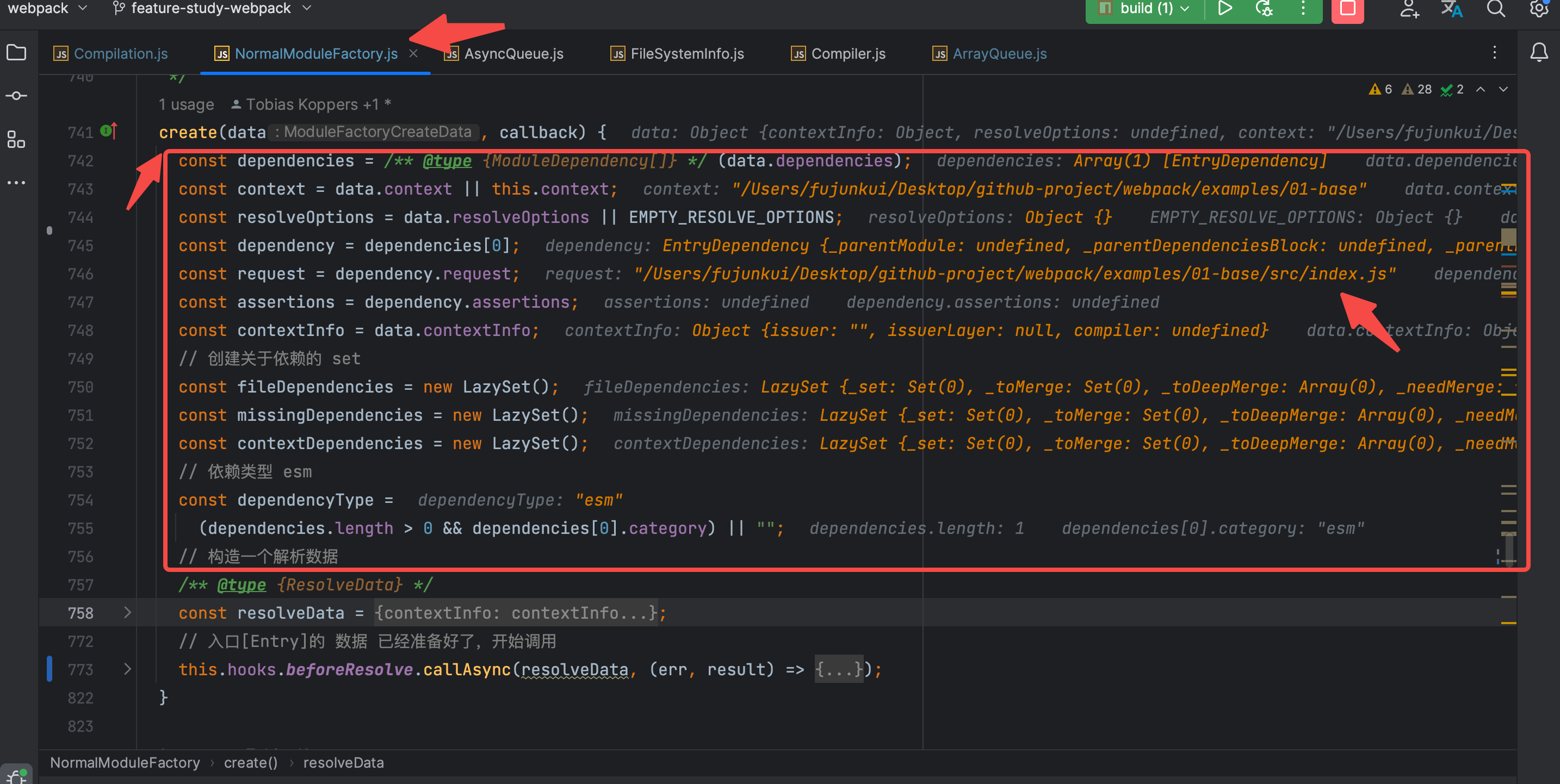Open the feature-study-webpack branch dropdown
This screenshot has width=1560, height=784.
click(x=212, y=9)
